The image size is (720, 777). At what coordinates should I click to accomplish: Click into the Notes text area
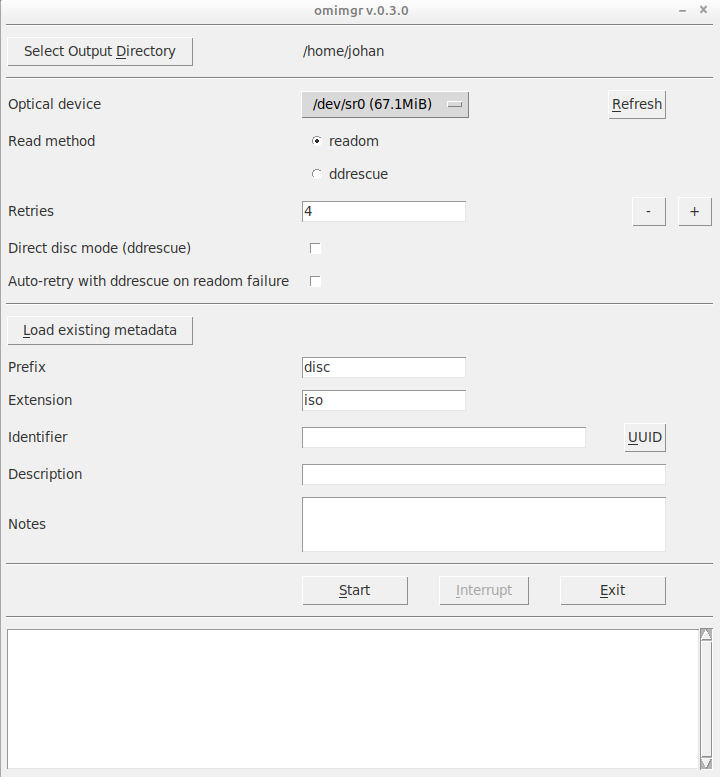484,524
